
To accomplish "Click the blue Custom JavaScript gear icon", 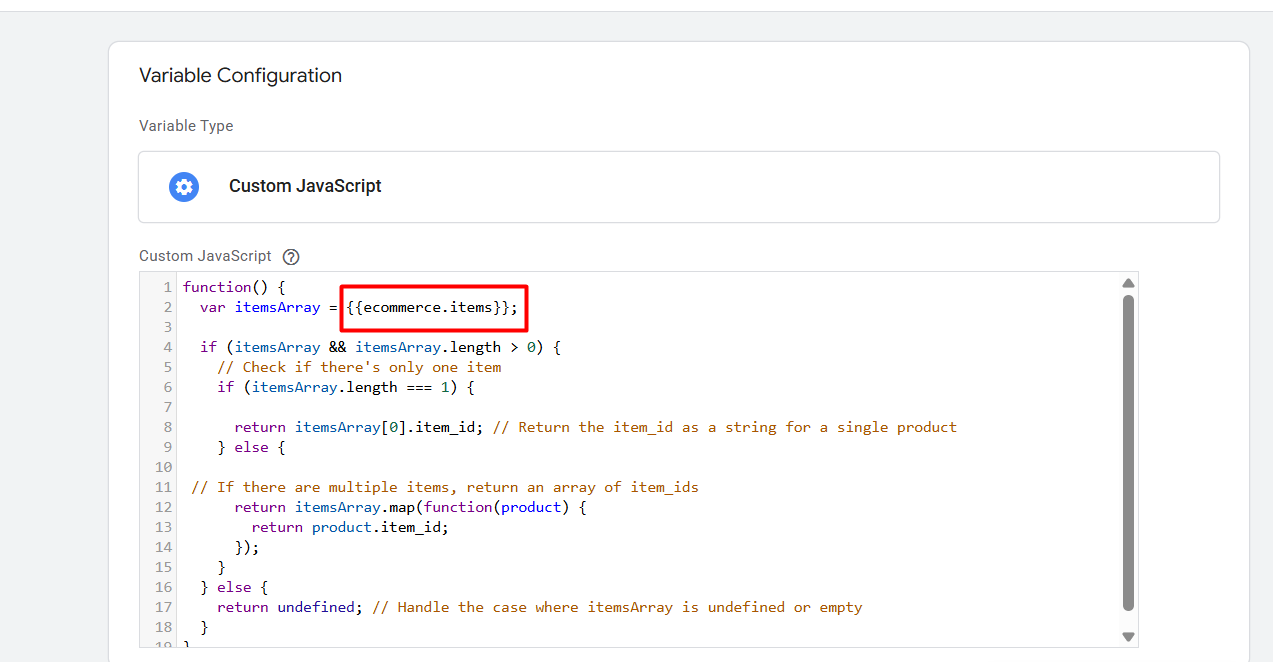I will [x=184, y=187].
